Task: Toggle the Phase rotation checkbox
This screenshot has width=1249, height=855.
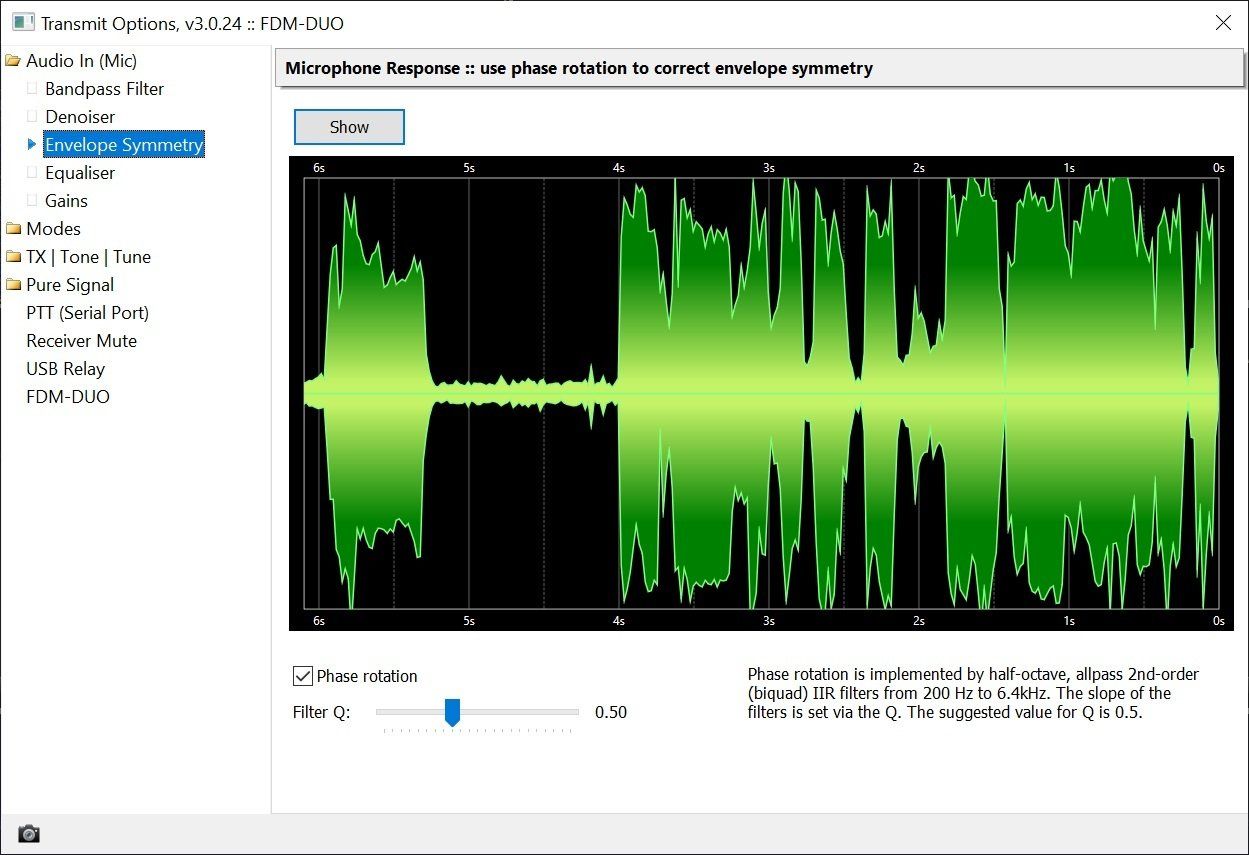Action: [x=303, y=676]
